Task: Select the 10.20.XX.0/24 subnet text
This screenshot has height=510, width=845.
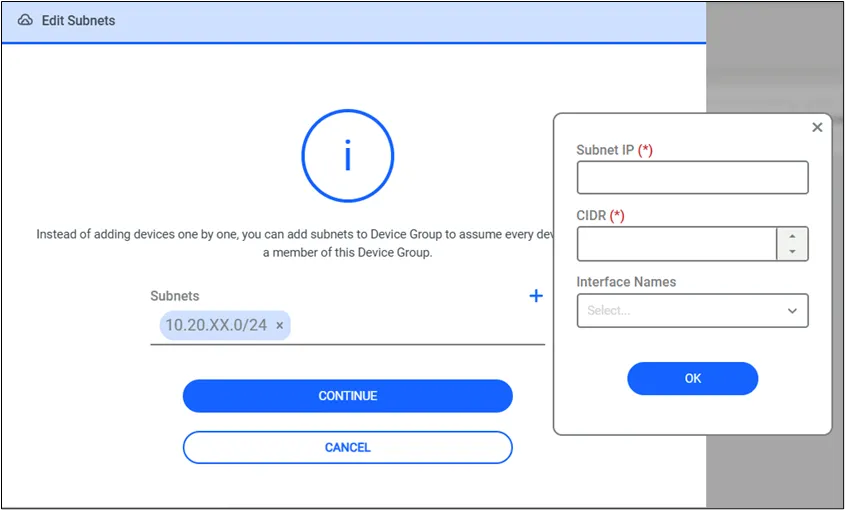Action: coord(216,325)
